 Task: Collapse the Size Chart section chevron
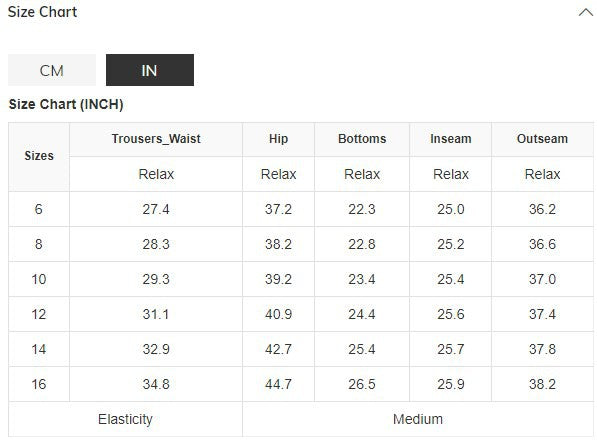pyautogui.click(x=586, y=13)
